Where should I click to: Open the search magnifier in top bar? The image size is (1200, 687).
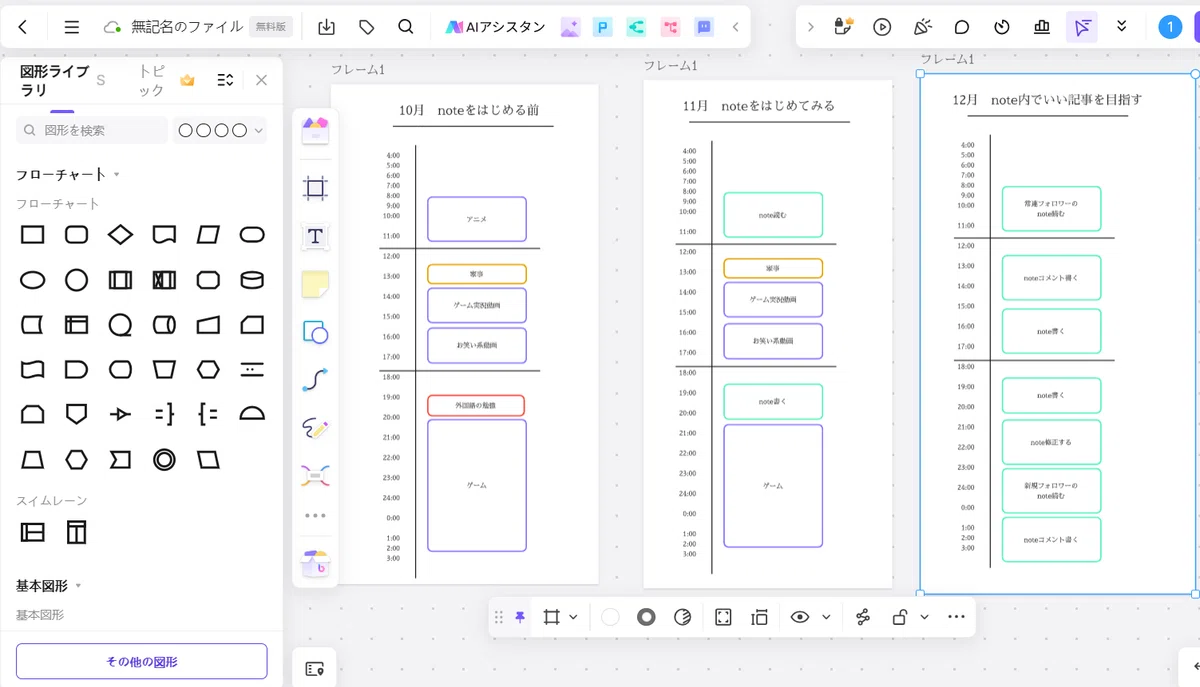(405, 27)
